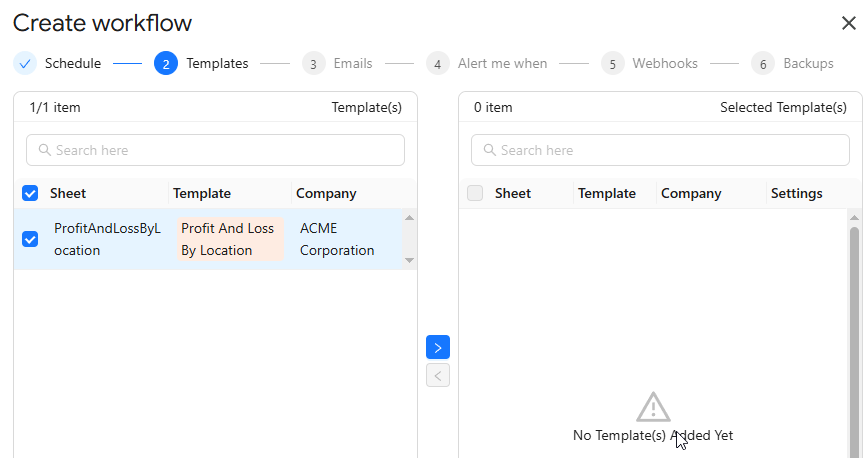The height and width of the screenshot is (458, 868).
Task: Click step 6 Backups number circle
Action: (763, 63)
